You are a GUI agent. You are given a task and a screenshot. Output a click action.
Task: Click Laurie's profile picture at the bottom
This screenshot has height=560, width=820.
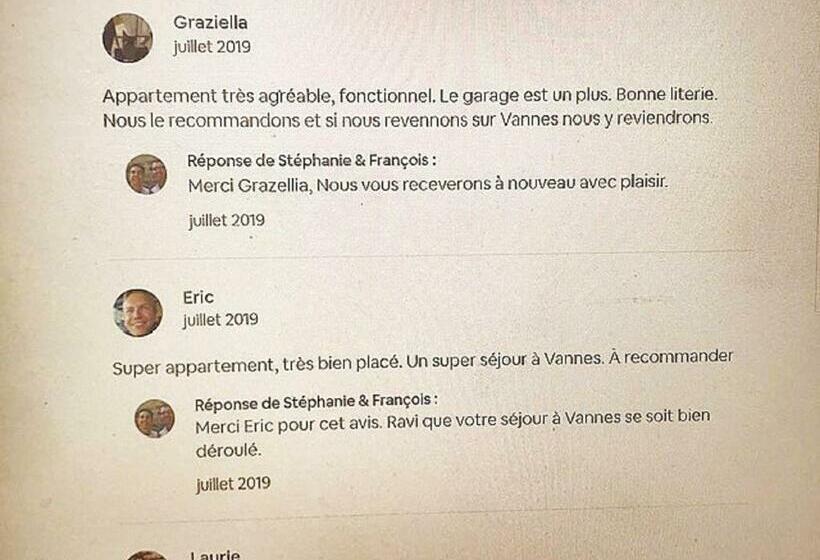click(x=147, y=555)
